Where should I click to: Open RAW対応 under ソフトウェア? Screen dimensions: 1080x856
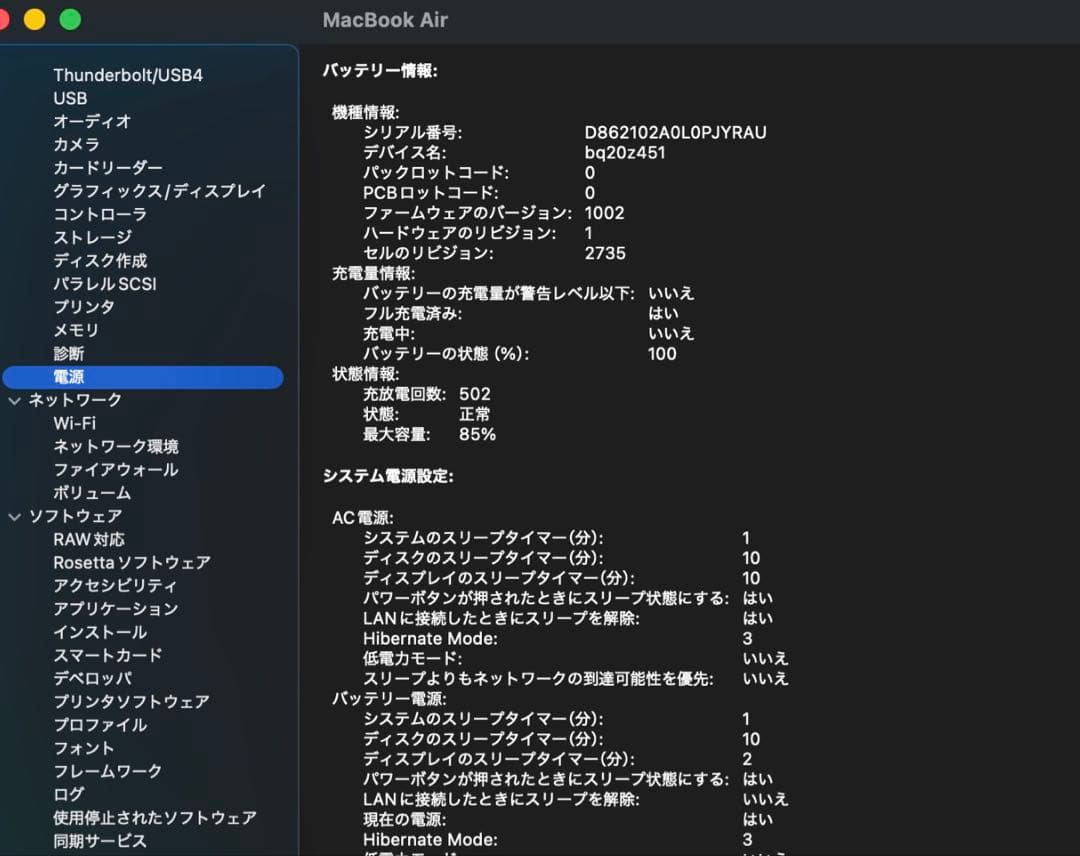click(89, 539)
